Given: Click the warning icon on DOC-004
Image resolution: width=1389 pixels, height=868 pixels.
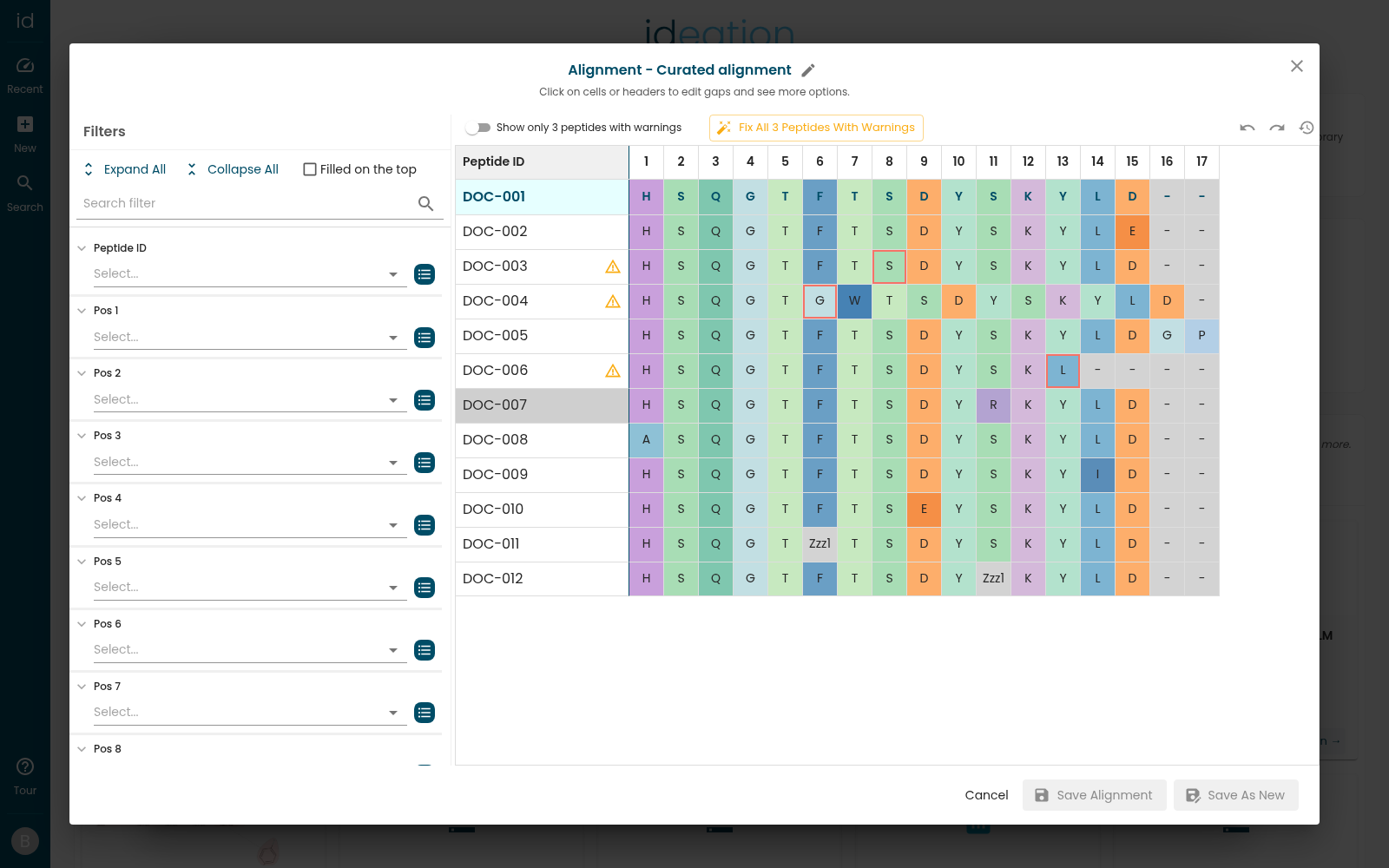Looking at the screenshot, I should [613, 301].
